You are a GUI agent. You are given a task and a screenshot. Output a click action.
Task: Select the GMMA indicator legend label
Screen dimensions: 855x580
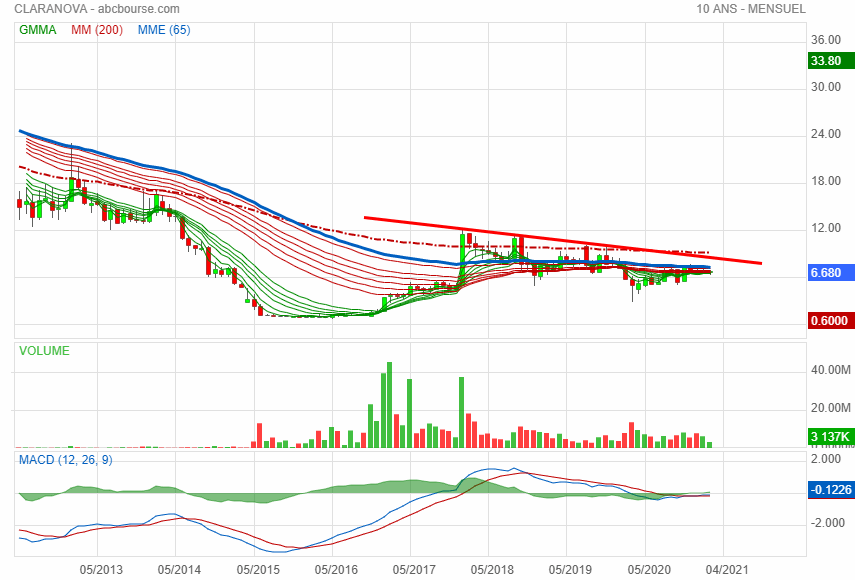38,30
